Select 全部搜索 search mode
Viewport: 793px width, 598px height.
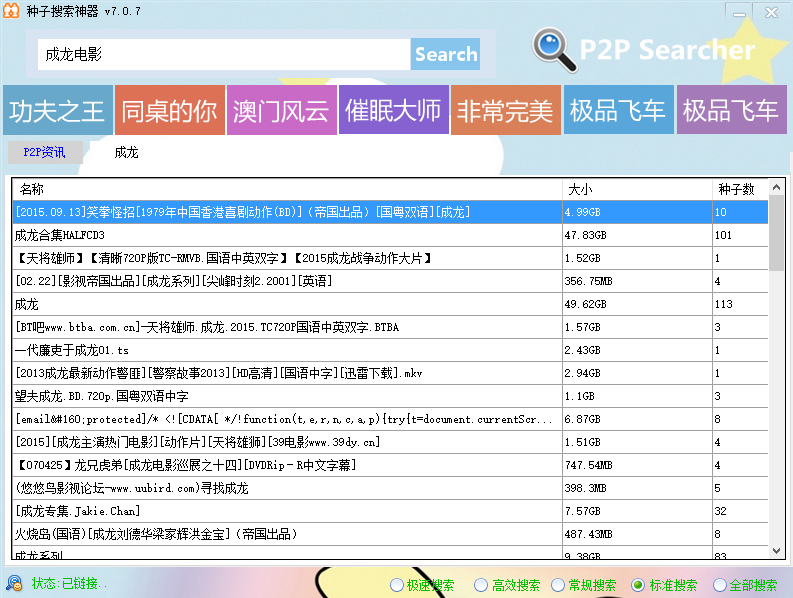pyautogui.click(x=745, y=585)
